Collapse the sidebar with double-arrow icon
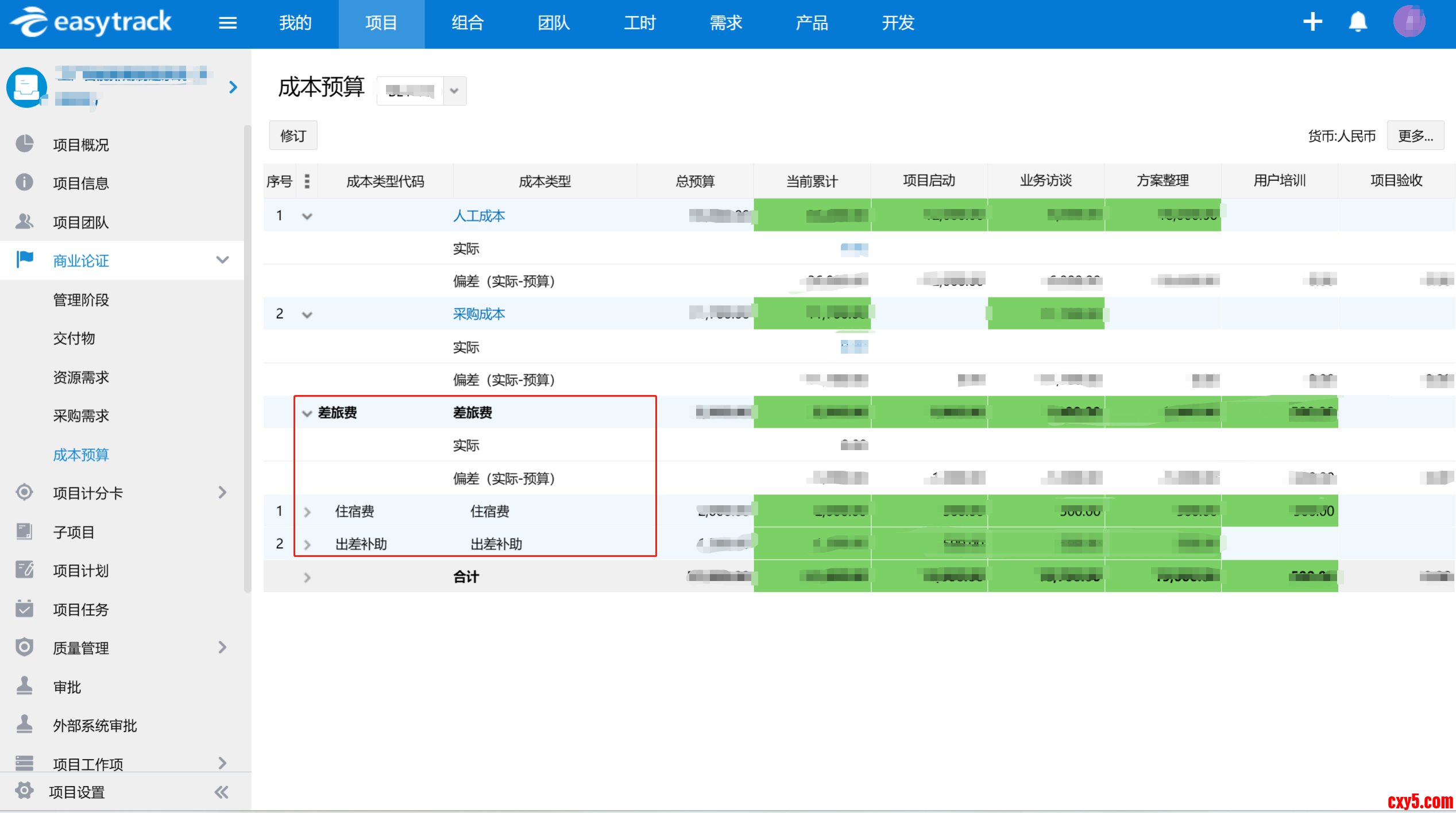 coord(222,792)
